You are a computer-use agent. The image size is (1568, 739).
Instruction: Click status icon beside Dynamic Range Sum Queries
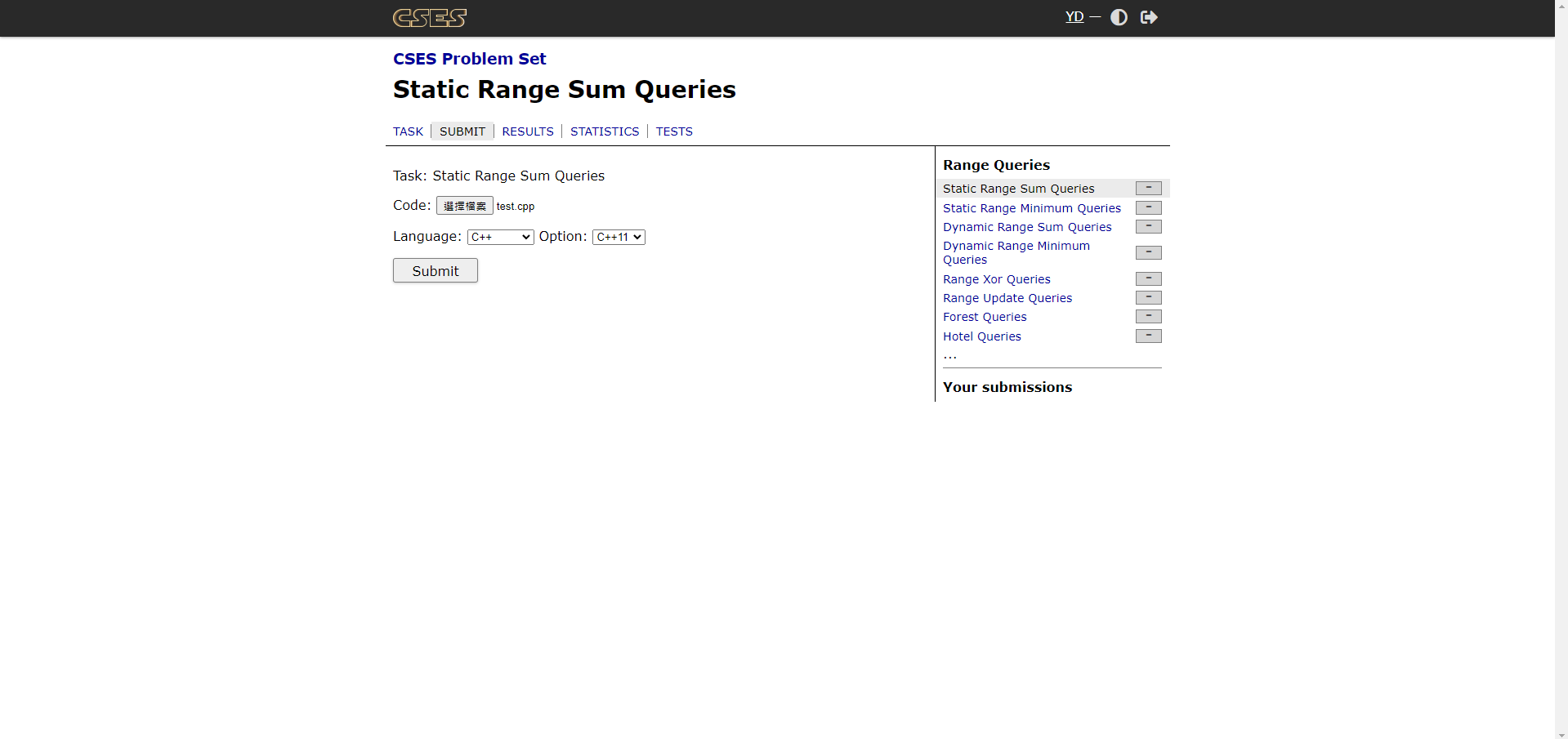[1148, 227]
